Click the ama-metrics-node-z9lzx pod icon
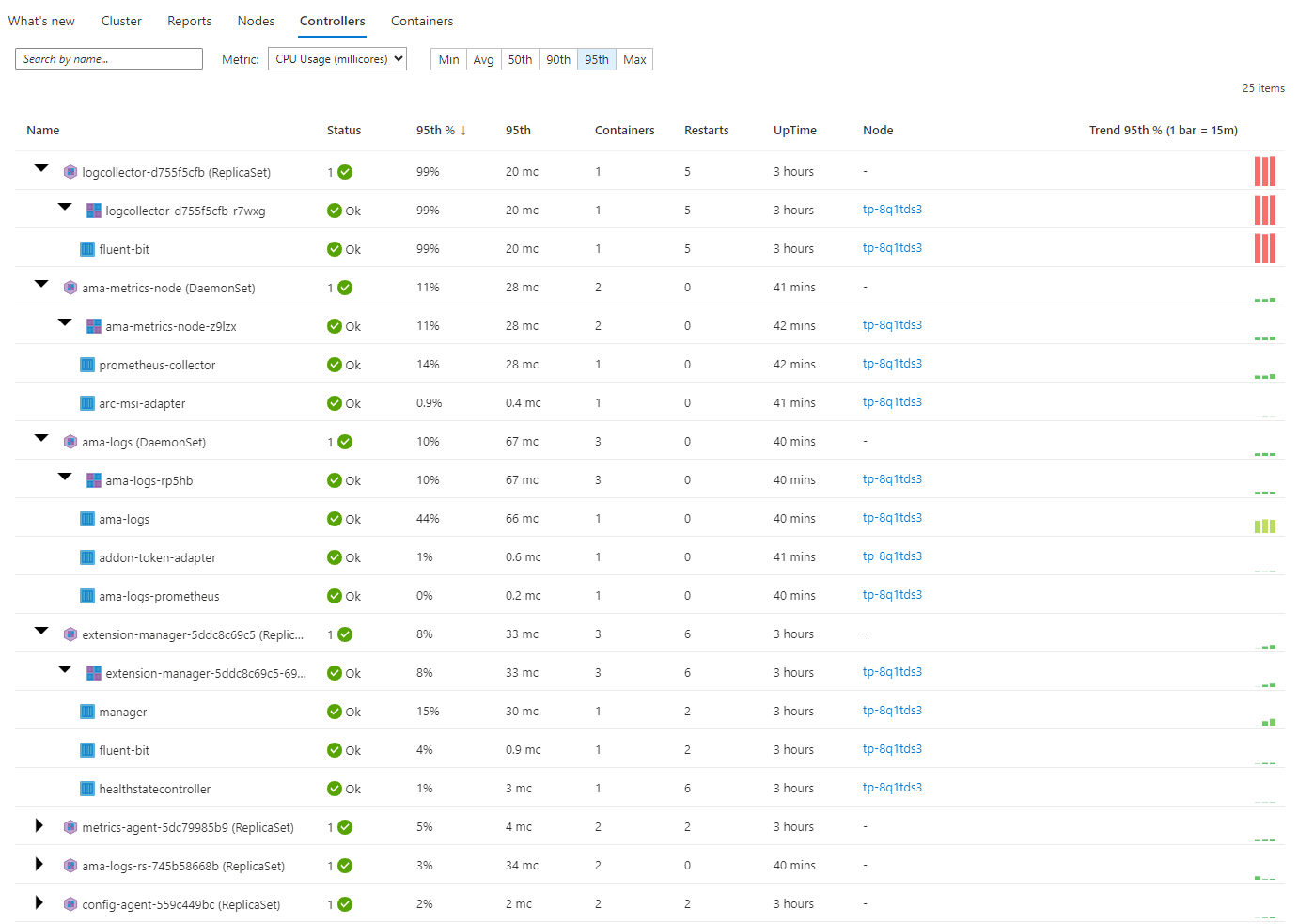1298x924 pixels. 94,326
